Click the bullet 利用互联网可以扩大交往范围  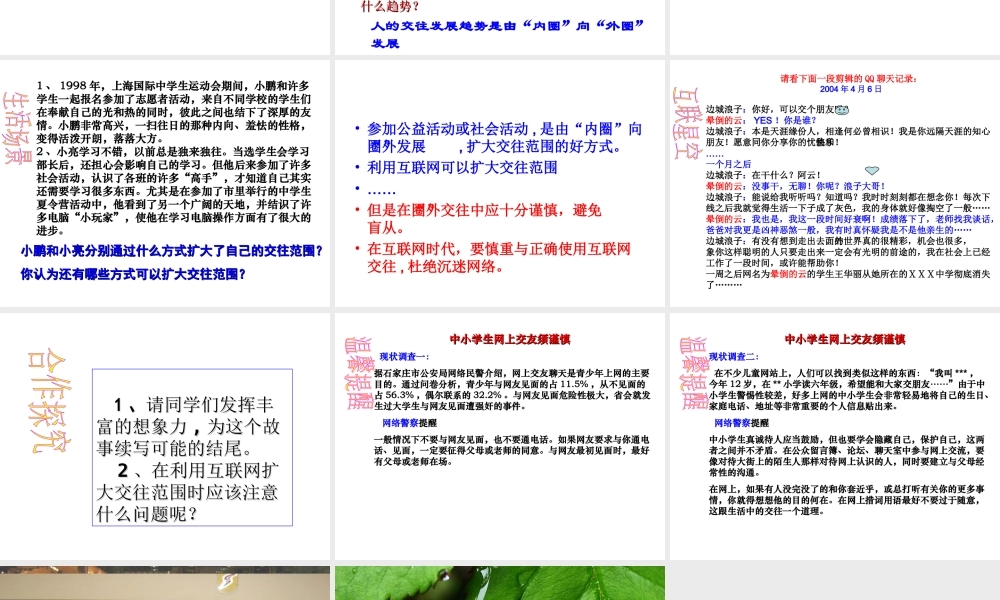point(462,168)
